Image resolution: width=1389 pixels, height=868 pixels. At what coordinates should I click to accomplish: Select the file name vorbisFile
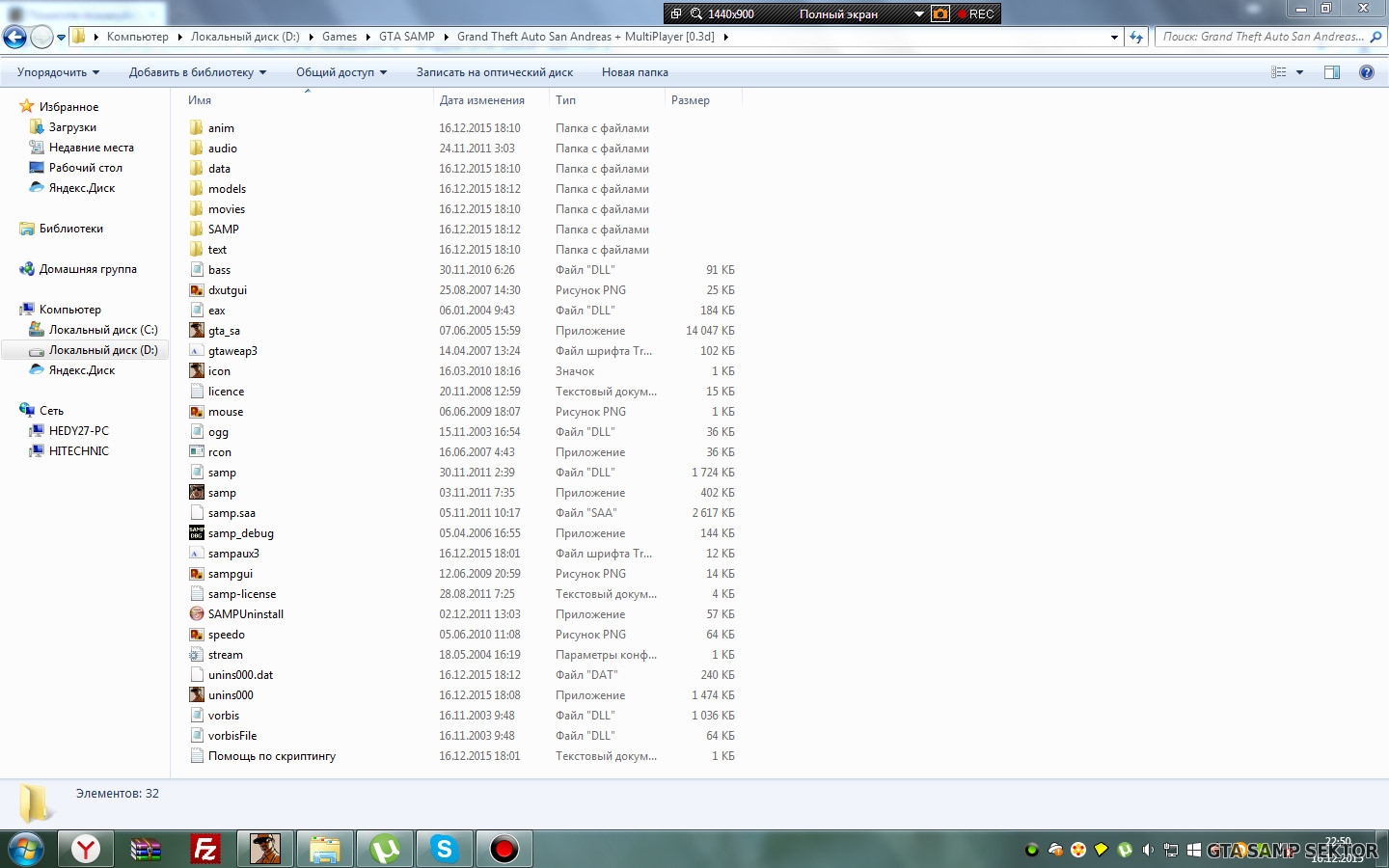[x=232, y=736]
